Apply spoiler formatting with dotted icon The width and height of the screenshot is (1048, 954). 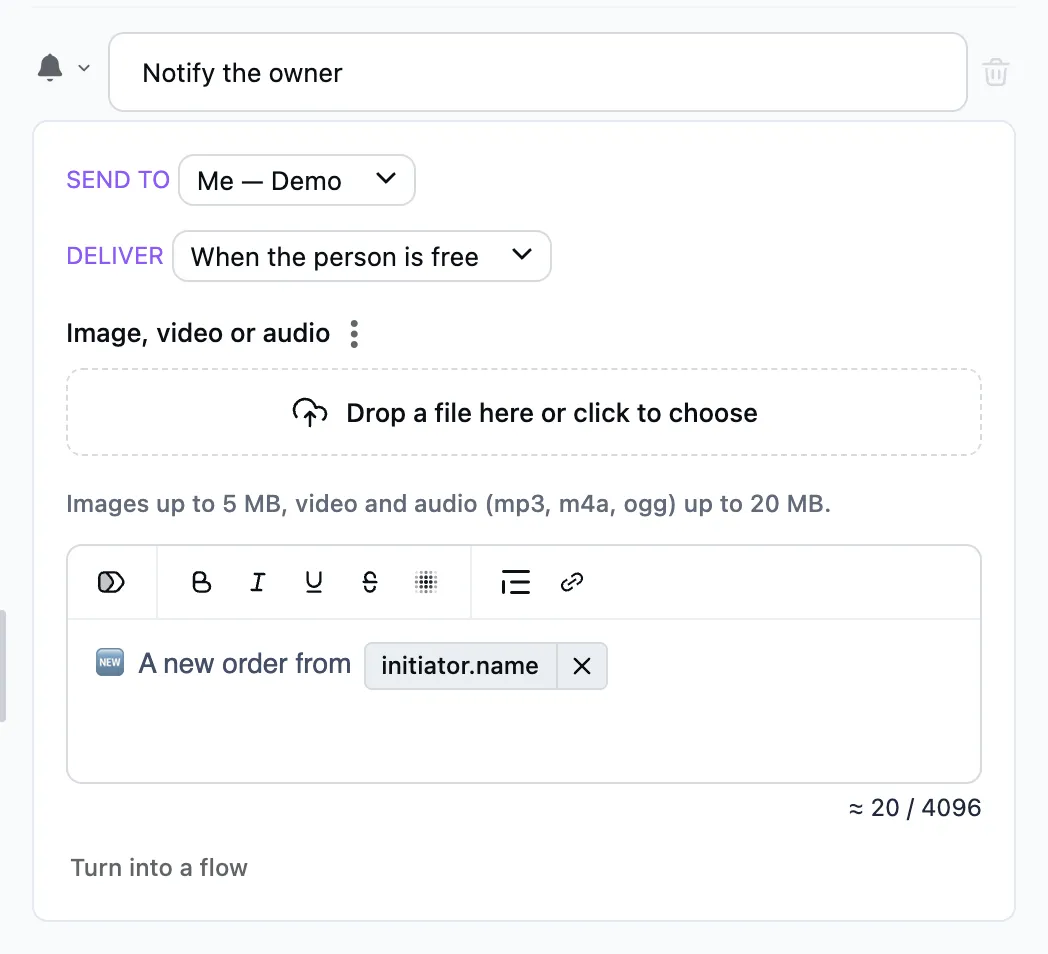[x=426, y=582]
